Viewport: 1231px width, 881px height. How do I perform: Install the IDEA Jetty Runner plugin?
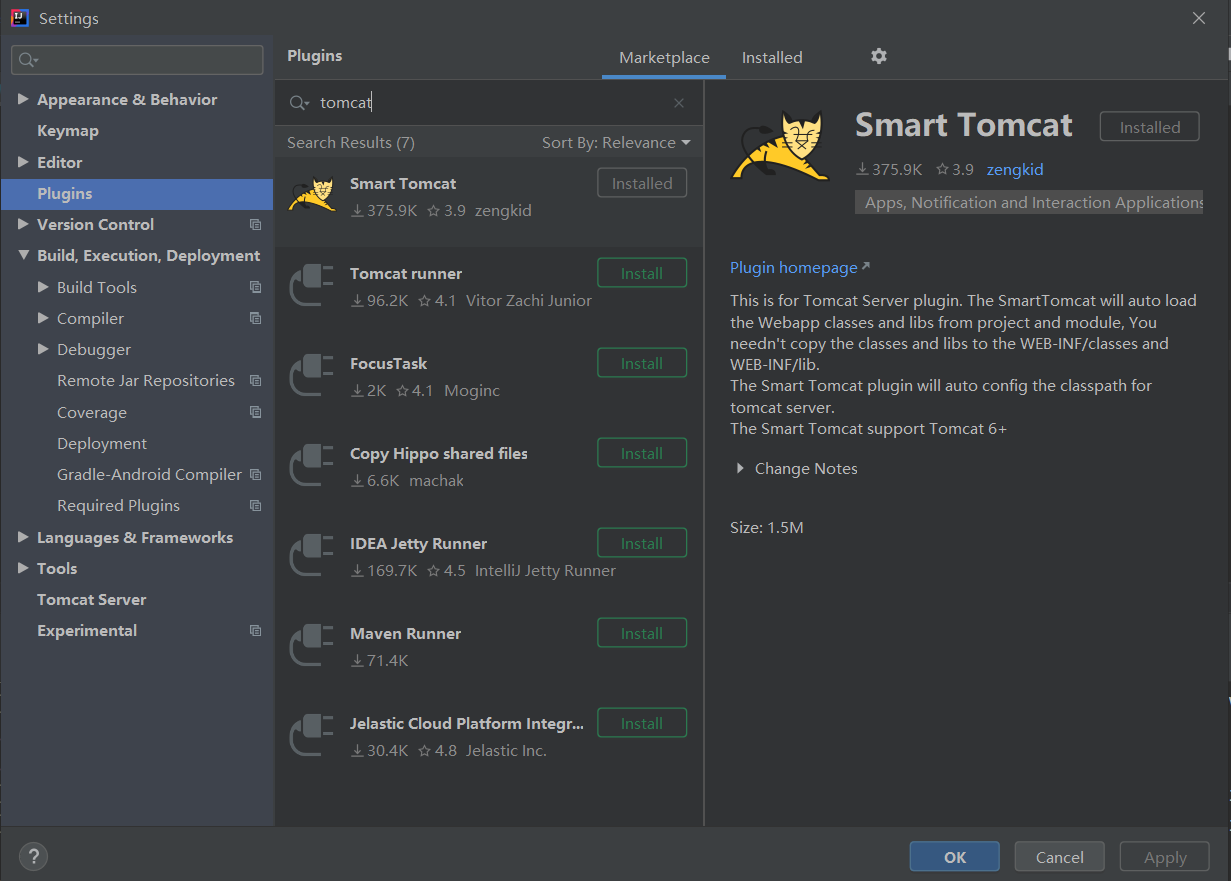[x=642, y=544]
